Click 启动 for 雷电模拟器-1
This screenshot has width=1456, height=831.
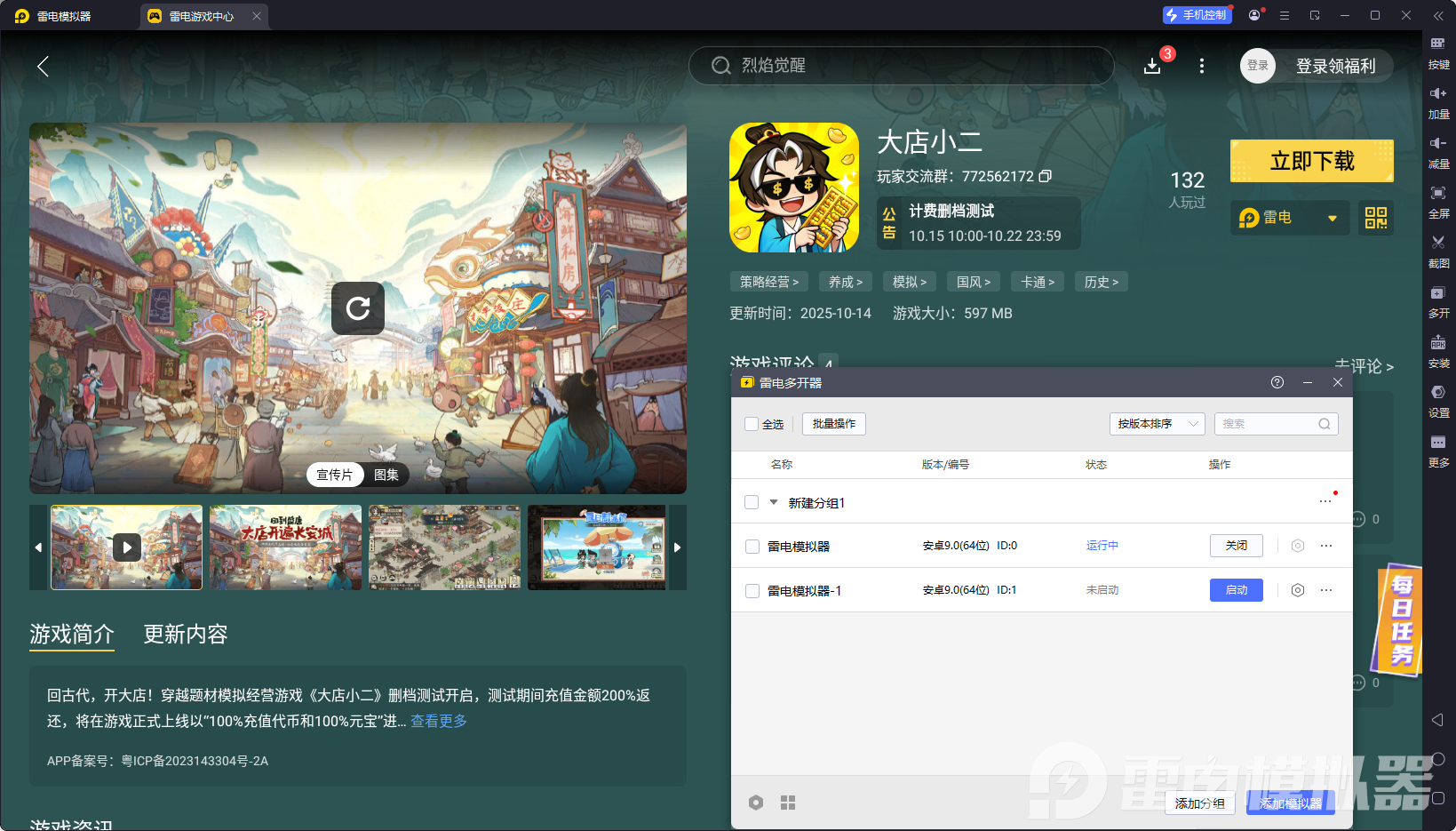tap(1237, 590)
